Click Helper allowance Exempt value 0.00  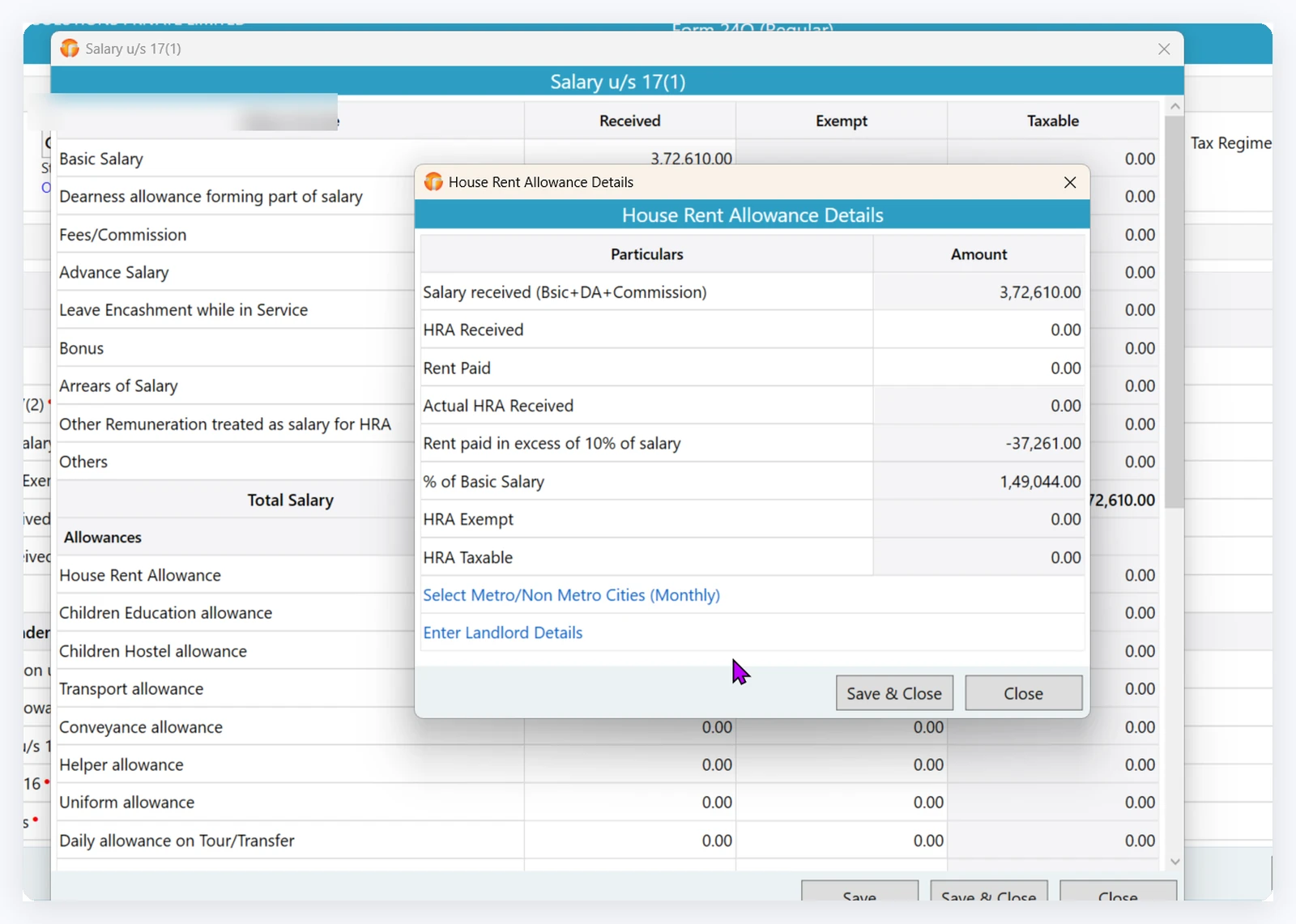click(928, 764)
